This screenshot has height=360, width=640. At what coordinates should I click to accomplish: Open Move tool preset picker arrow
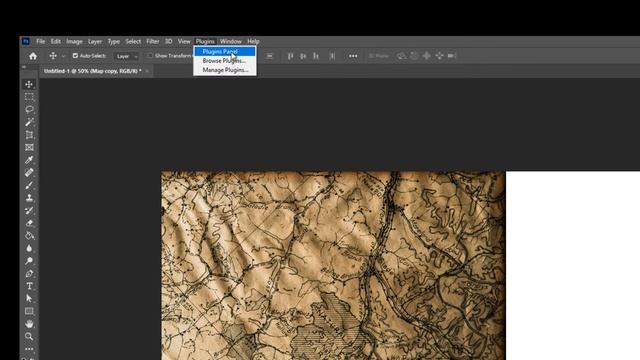[63, 56]
